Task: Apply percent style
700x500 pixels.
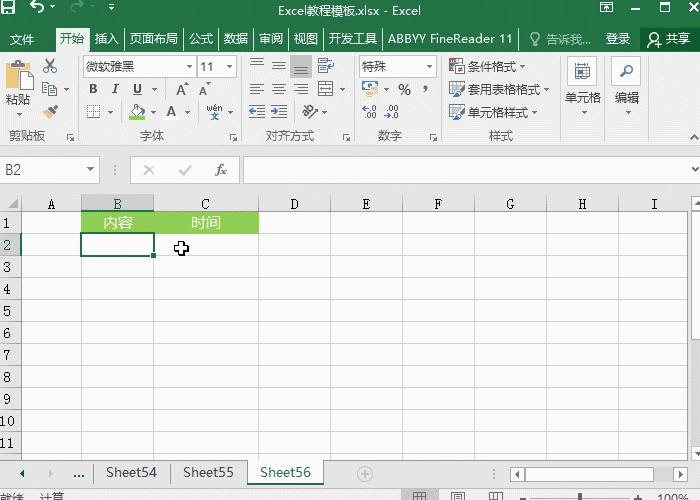Action: click(404, 89)
